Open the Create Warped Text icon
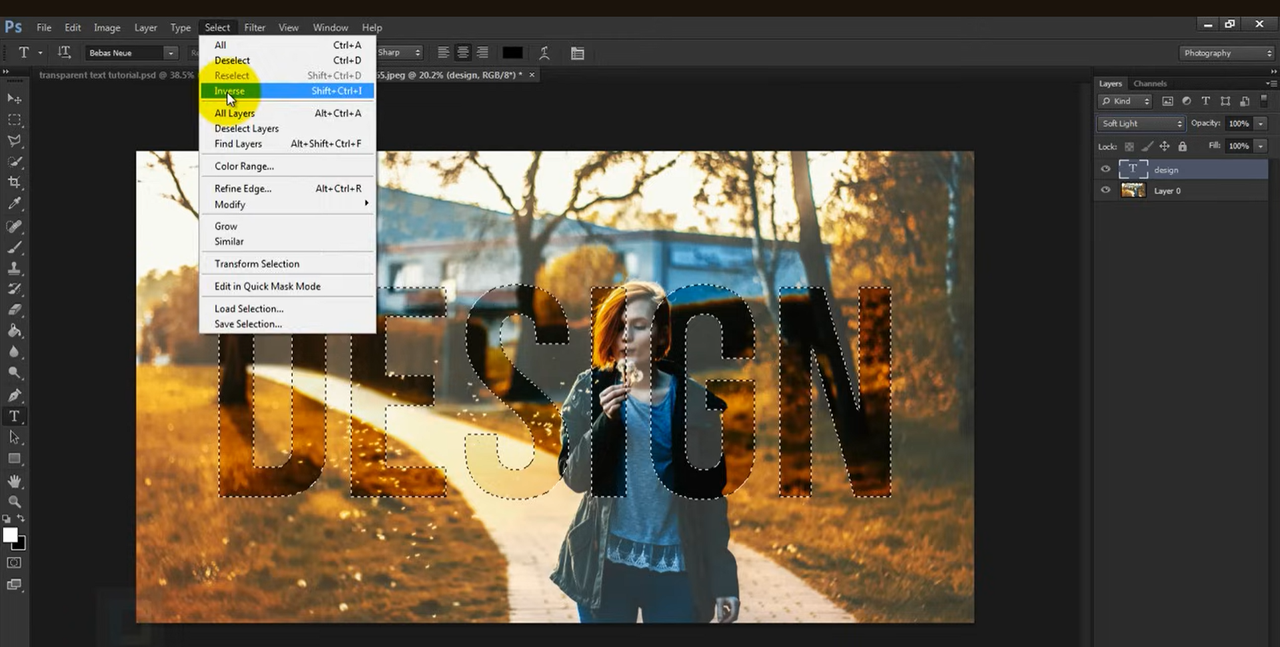 point(544,53)
